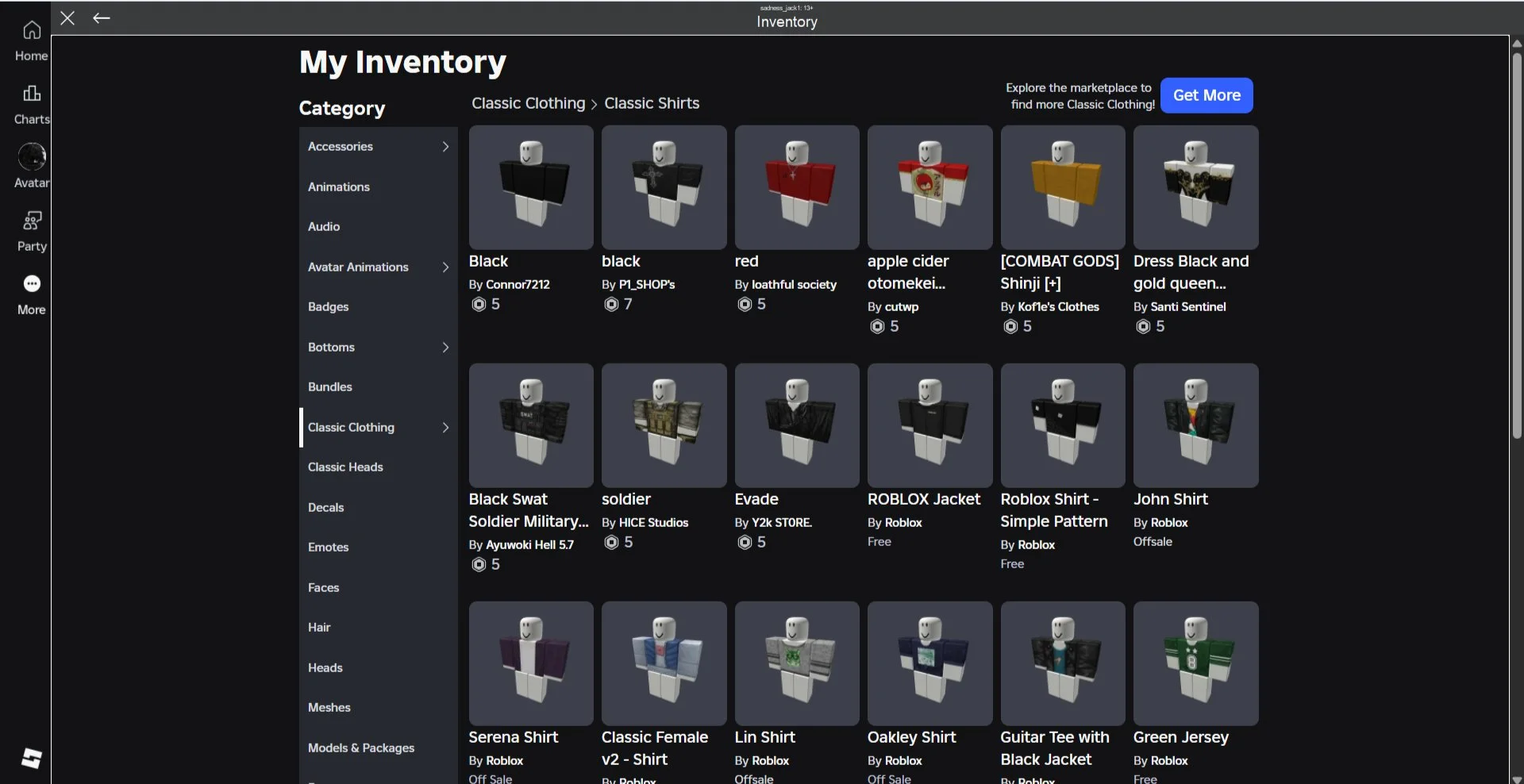Expand the Bottoms category chevron
Image resolution: width=1524 pixels, height=784 pixels.
point(445,348)
